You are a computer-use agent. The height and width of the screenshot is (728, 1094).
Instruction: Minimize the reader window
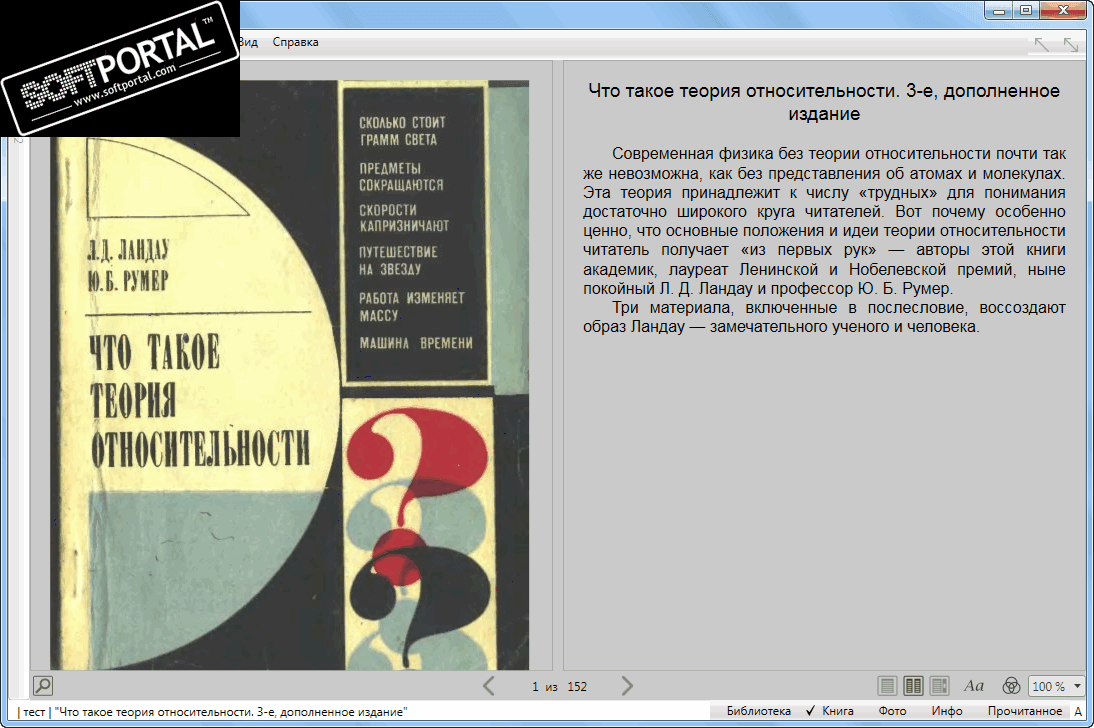(999, 10)
